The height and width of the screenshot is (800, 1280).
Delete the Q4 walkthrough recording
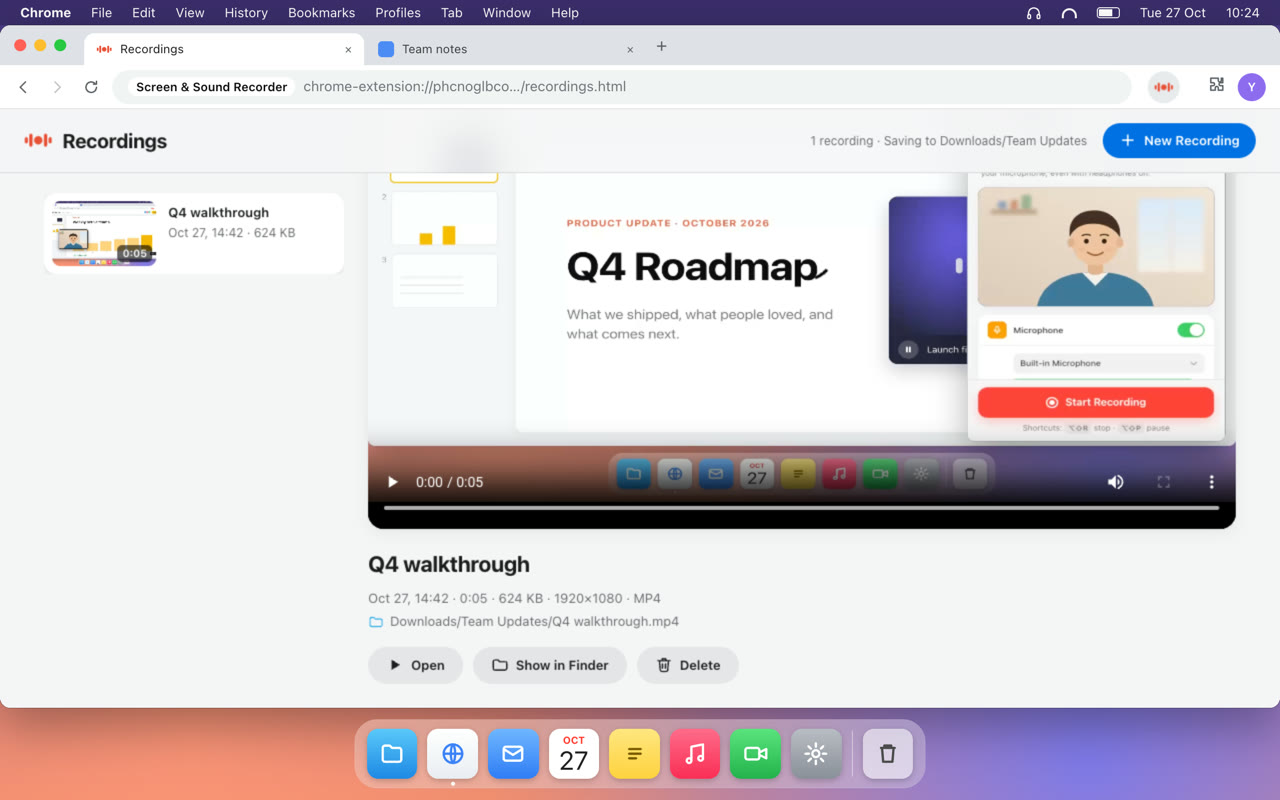point(688,665)
